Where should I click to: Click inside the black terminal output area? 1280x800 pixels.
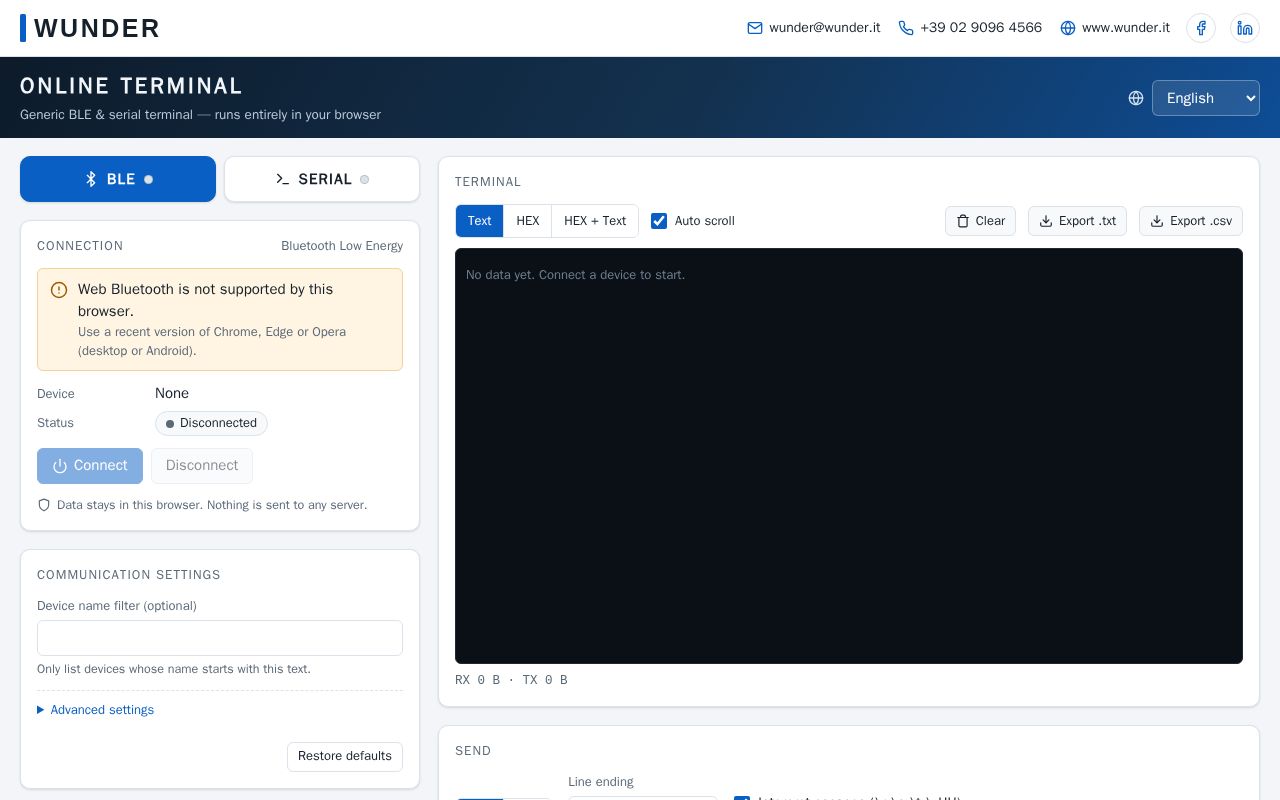[849, 456]
